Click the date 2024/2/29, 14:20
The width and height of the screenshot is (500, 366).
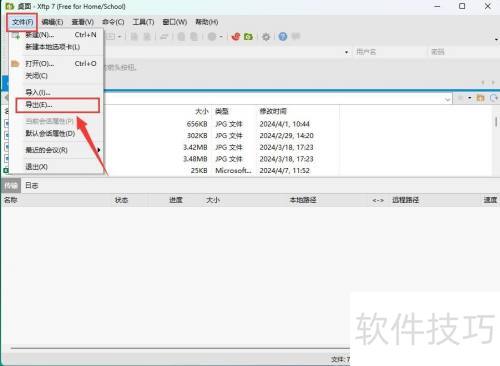pyautogui.click(x=286, y=136)
